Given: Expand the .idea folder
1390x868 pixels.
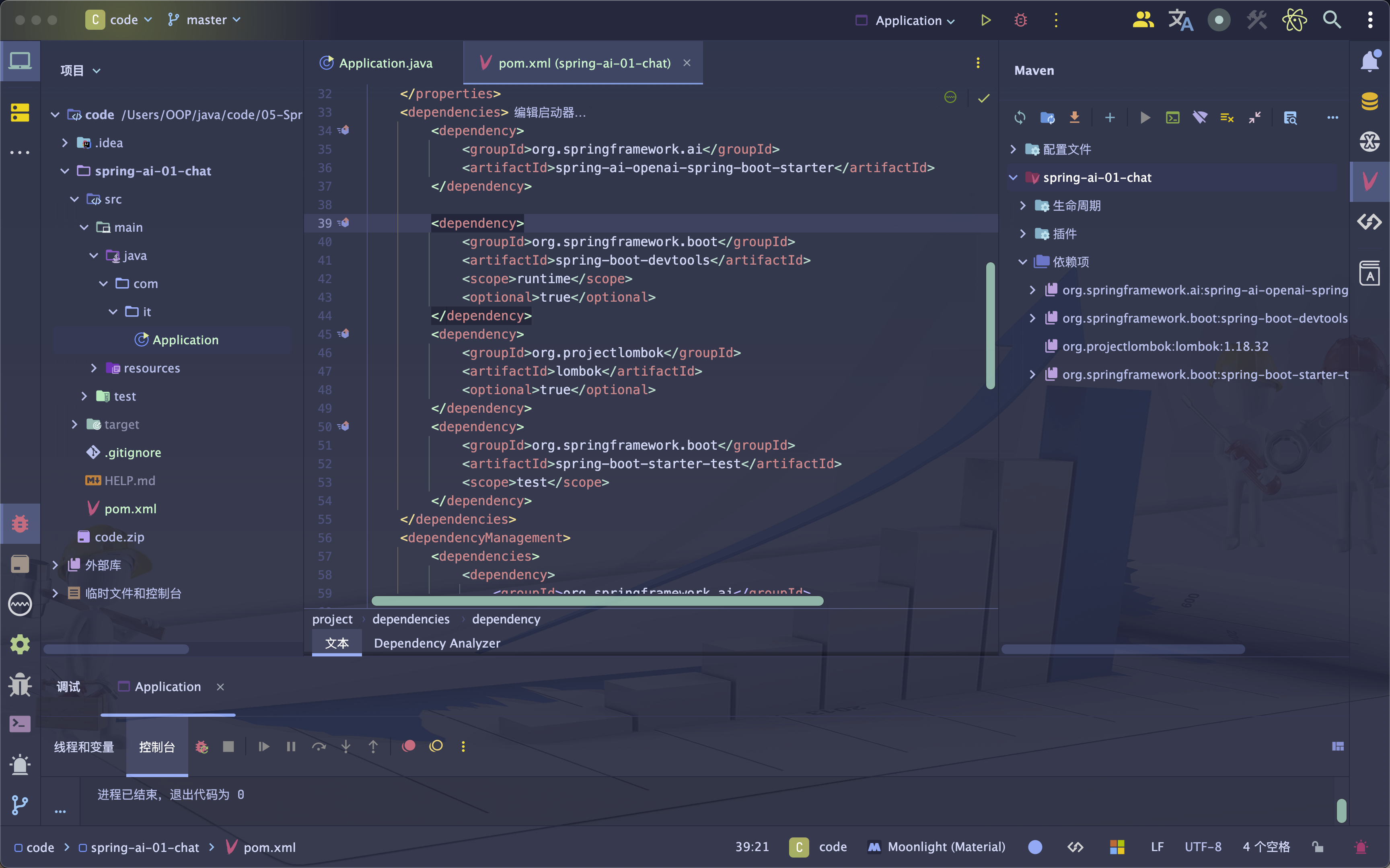Looking at the screenshot, I should pyautogui.click(x=65, y=142).
